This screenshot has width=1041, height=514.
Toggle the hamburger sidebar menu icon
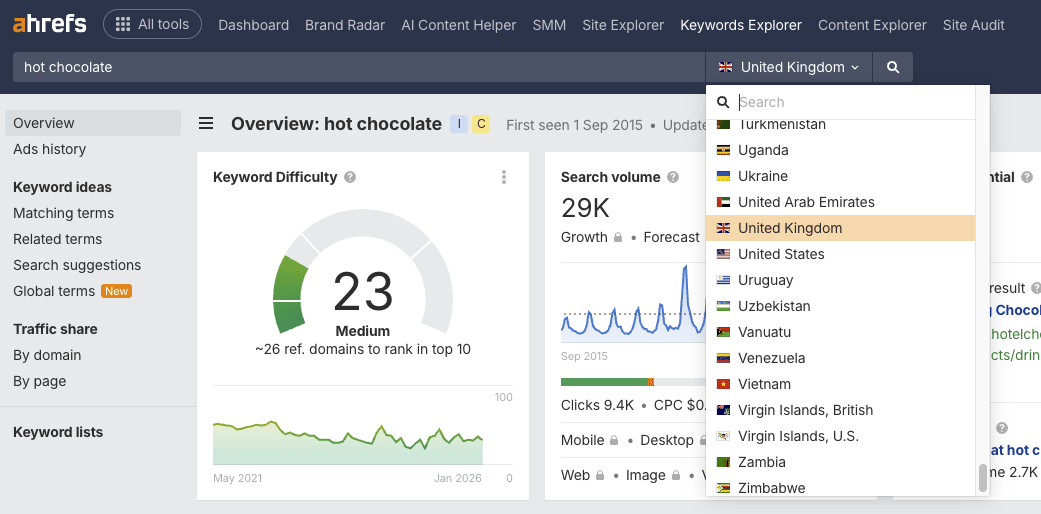click(x=206, y=124)
